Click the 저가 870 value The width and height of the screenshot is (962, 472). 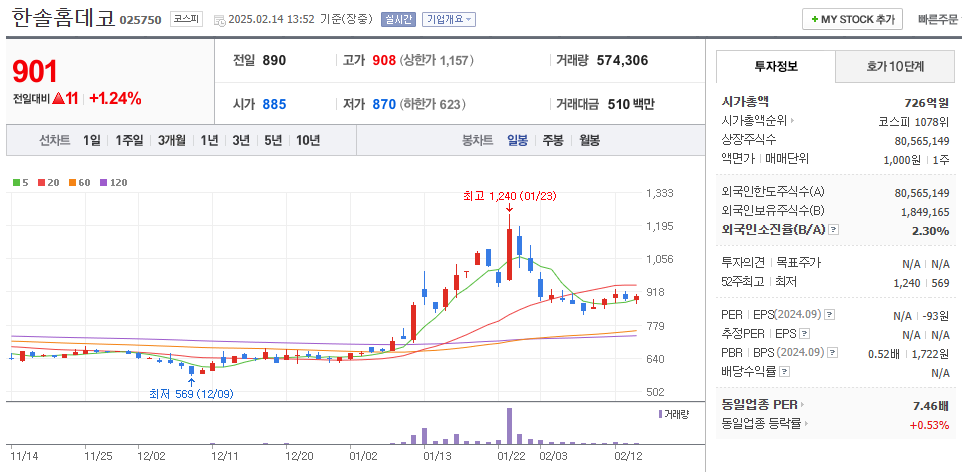pos(383,104)
